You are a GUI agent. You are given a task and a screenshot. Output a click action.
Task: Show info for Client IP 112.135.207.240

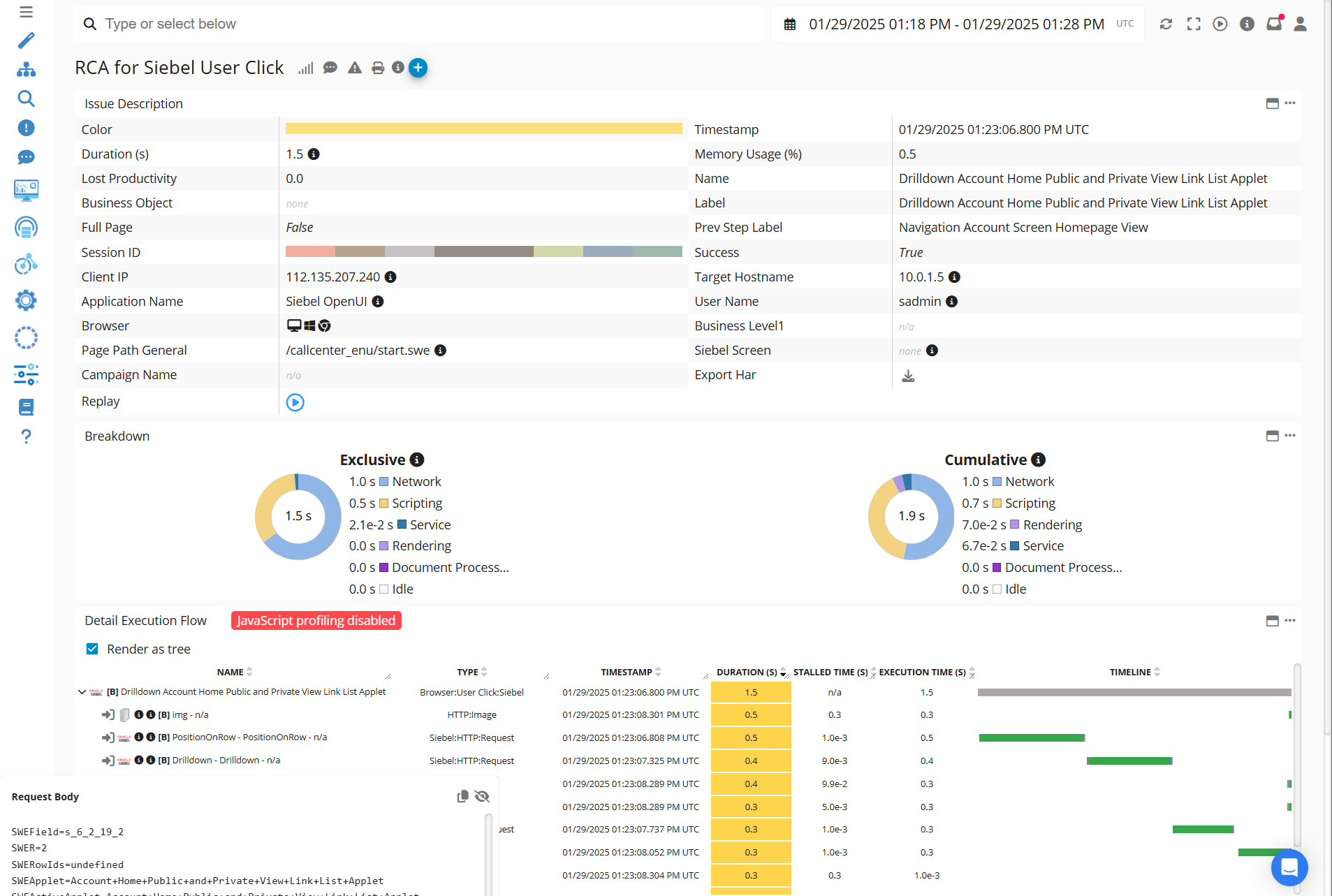coord(391,277)
